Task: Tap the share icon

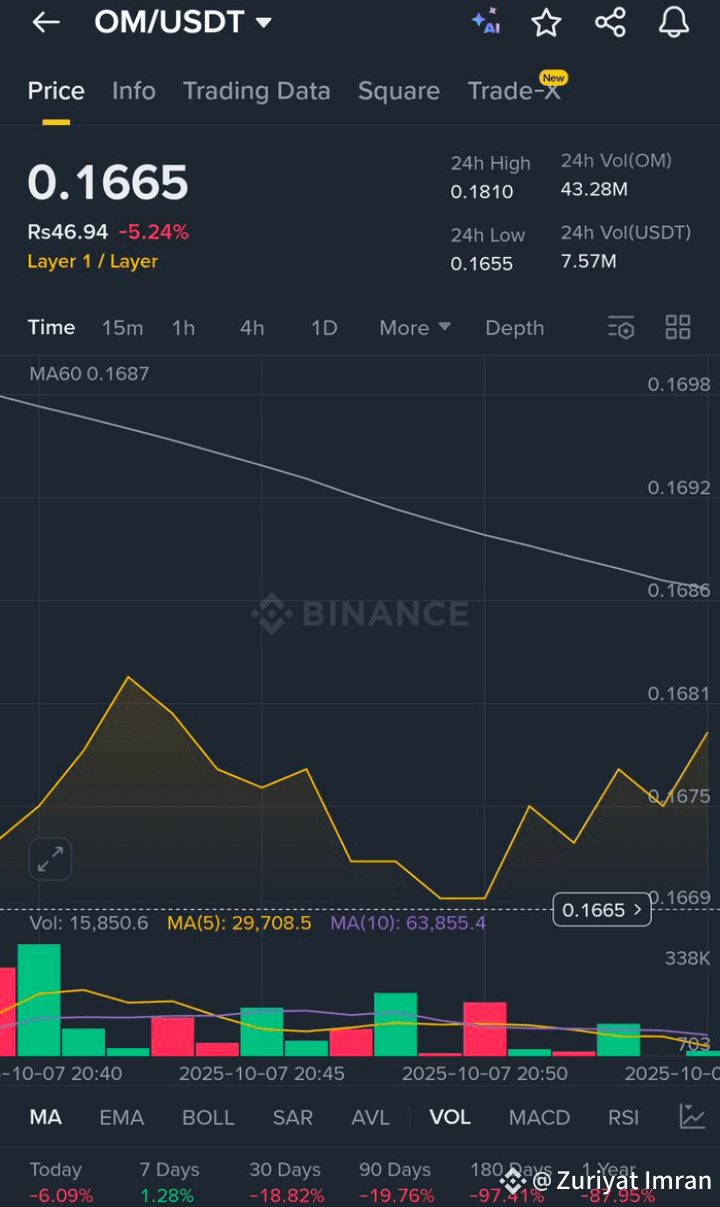Action: tap(610, 22)
